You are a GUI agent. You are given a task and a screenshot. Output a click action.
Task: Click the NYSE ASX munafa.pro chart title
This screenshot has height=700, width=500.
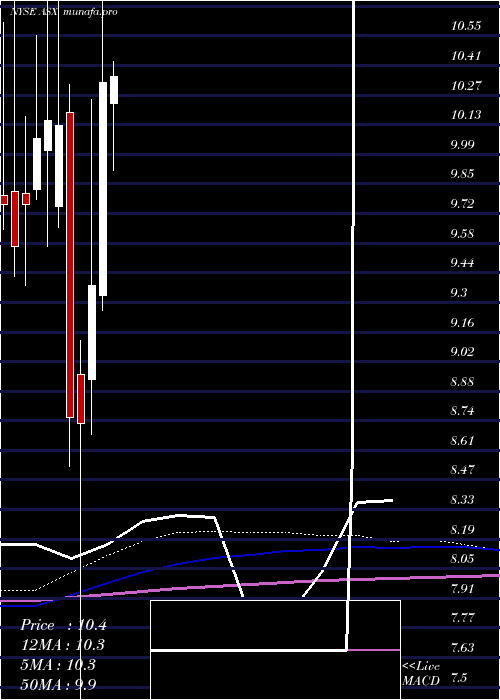[x=64, y=12]
